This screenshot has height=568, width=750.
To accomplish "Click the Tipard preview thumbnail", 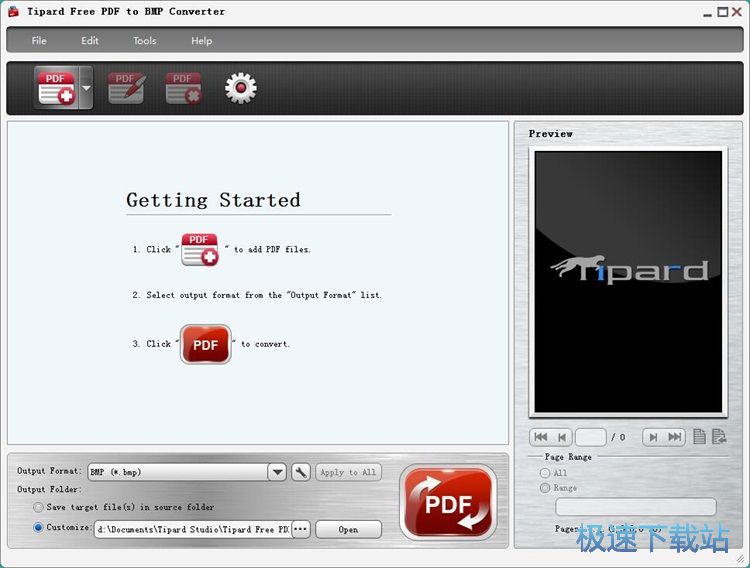I will pyautogui.click(x=628, y=282).
